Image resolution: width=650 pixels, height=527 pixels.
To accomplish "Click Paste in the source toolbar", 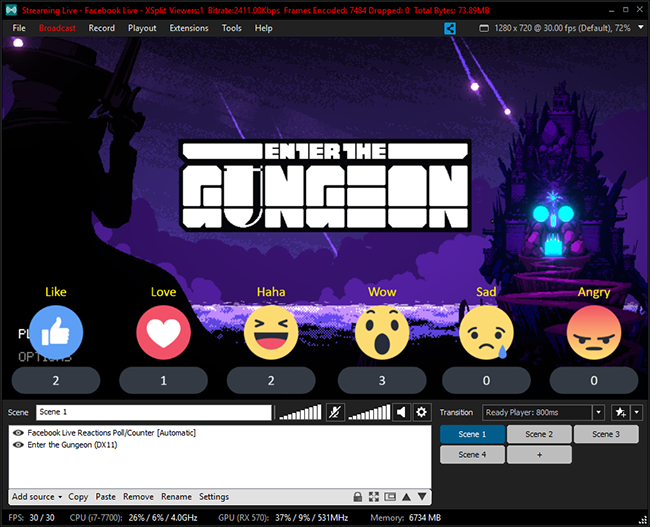I will click(x=106, y=497).
